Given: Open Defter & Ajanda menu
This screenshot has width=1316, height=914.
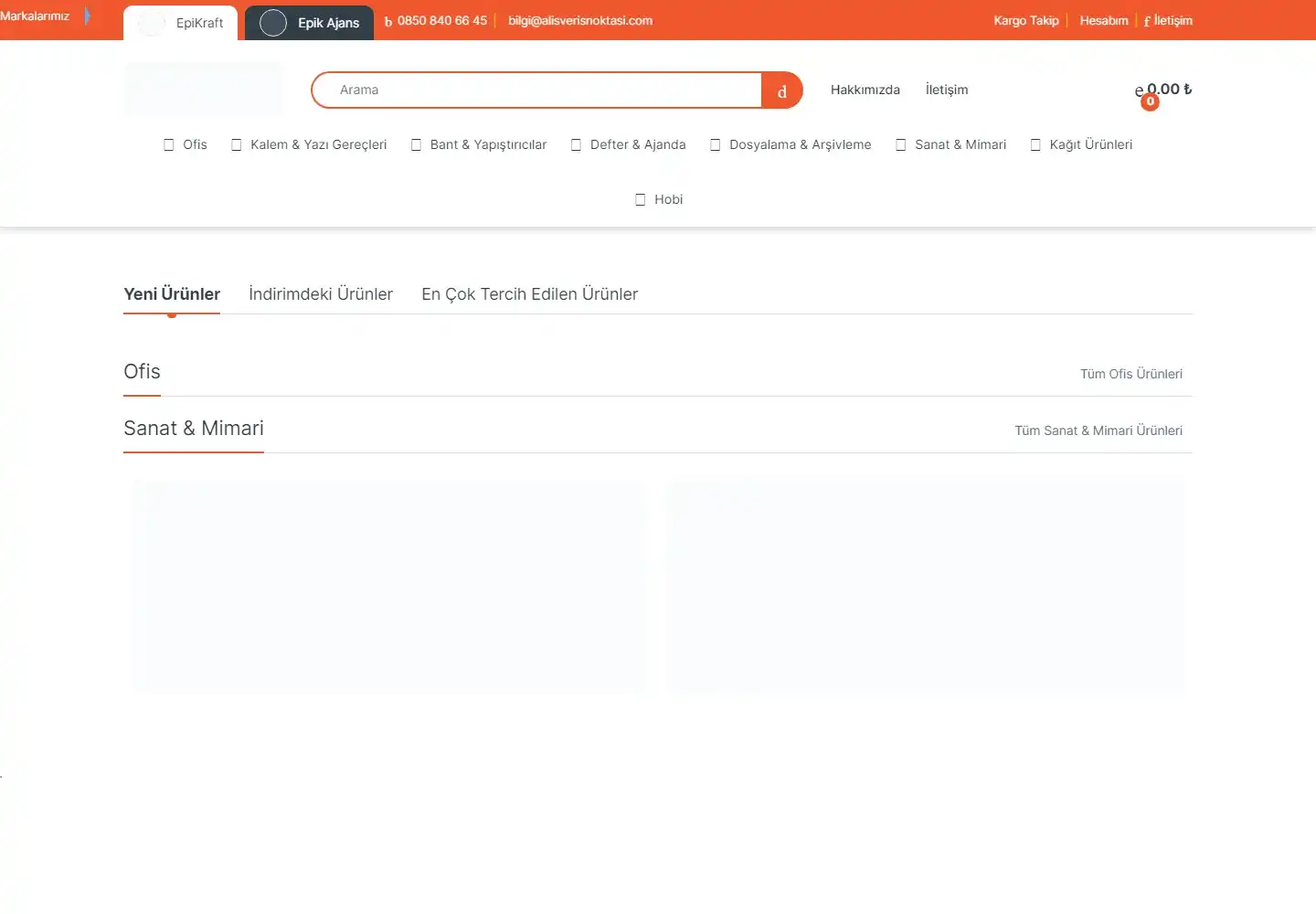Looking at the screenshot, I should pyautogui.click(x=629, y=144).
